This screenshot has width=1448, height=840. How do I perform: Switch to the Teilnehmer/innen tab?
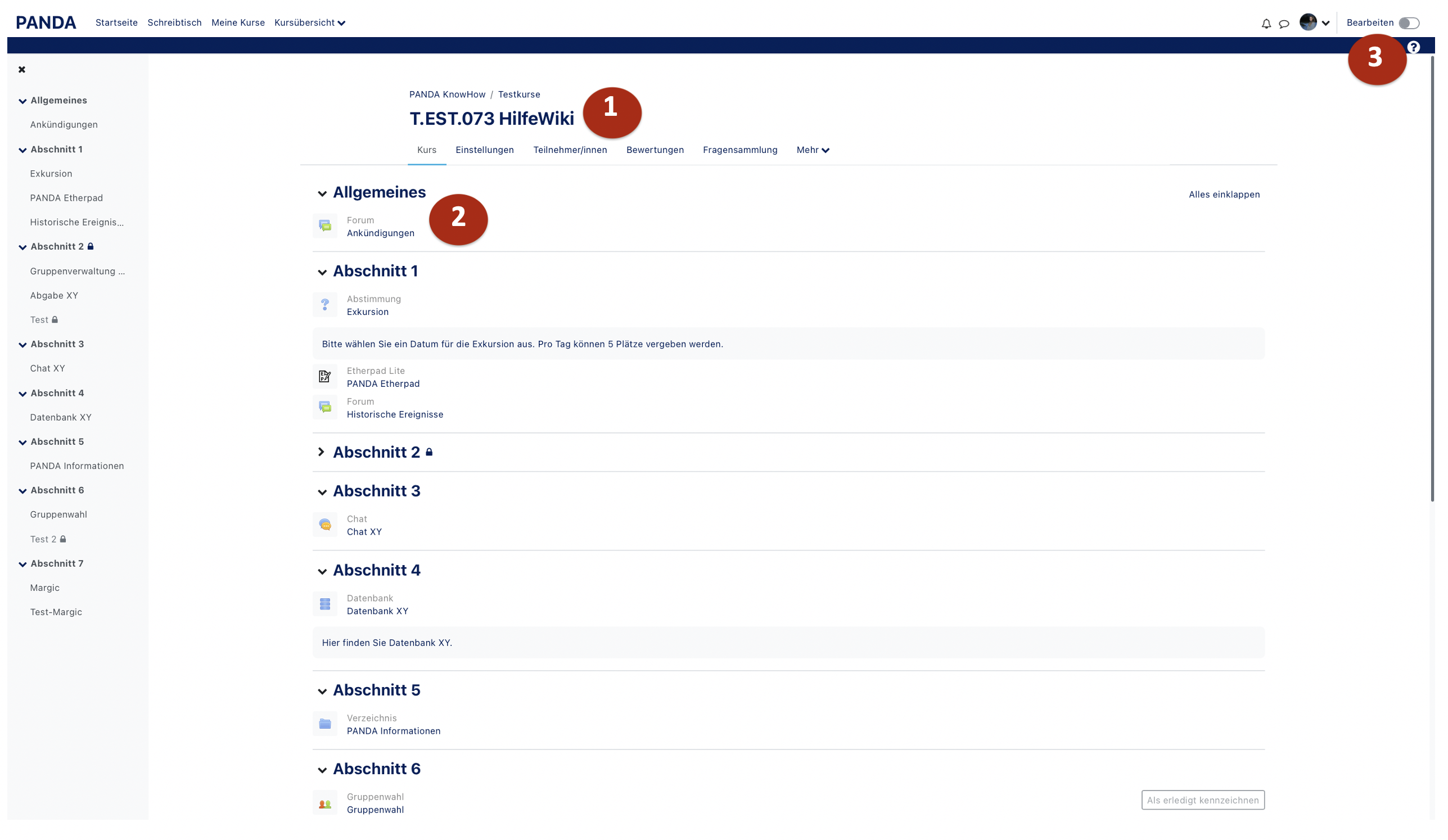(x=570, y=150)
